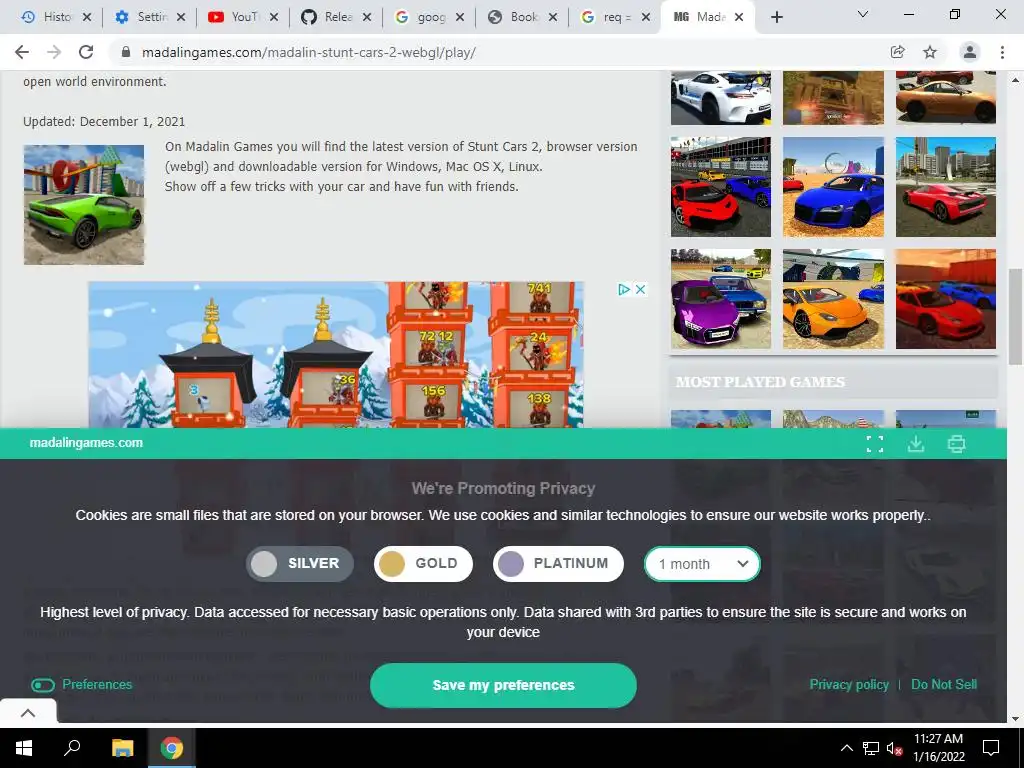This screenshot has height=768, width=1024.
Task: Open the Windows Start menu
Action: click(x=24, y=748)
